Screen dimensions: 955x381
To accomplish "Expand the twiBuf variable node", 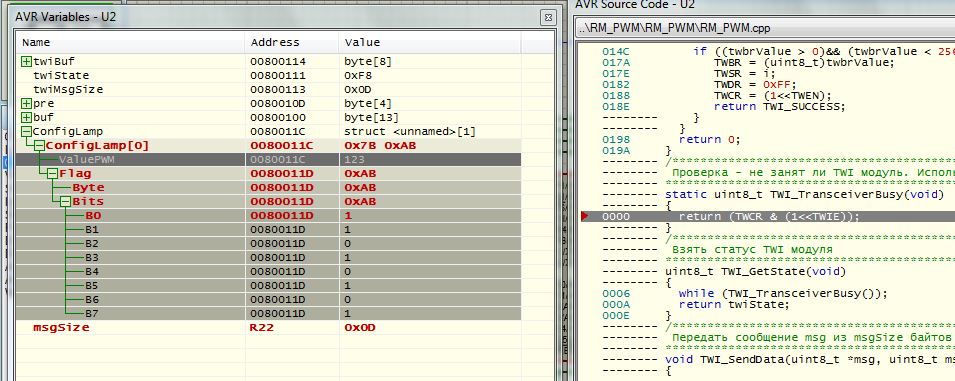I will pyautogui.click(x=26, y=61).
